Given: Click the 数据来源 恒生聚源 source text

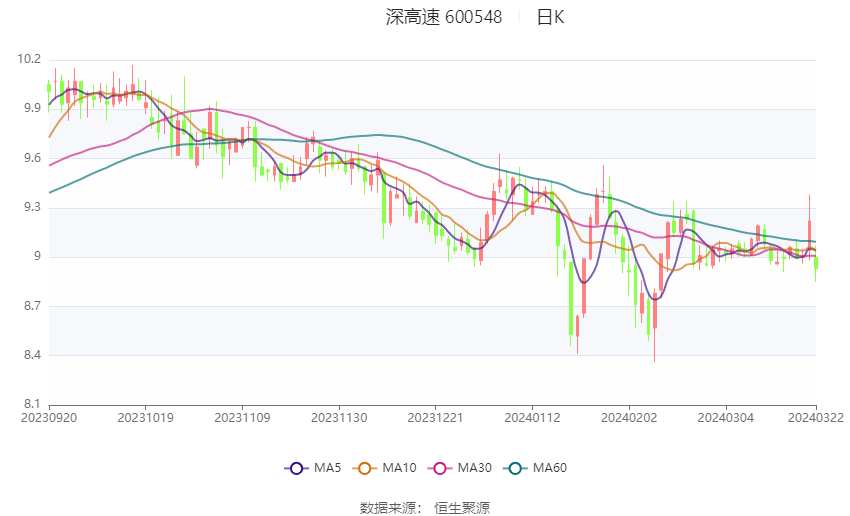Looking at the screenshot, I should [x=425, y=508].
